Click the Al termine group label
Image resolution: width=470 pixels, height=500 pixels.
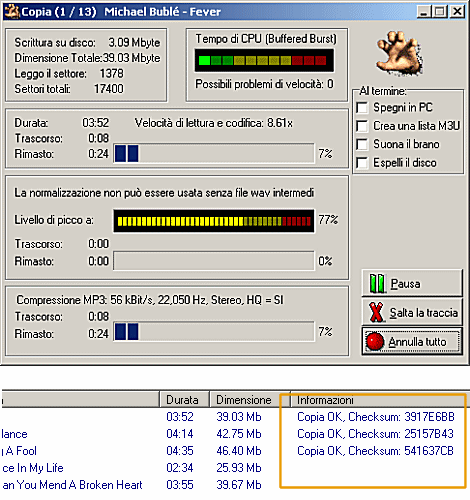pos(383,91)
